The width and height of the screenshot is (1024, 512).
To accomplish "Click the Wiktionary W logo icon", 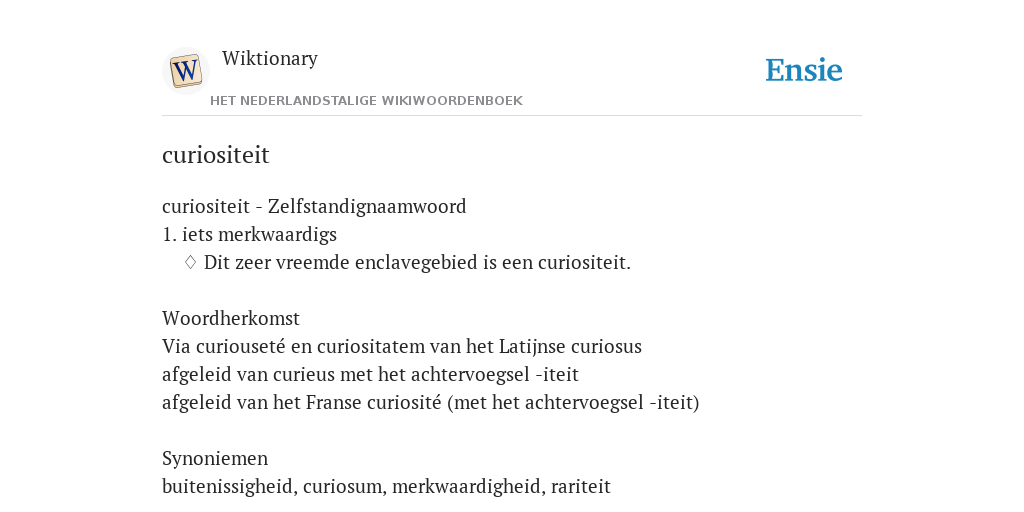I will (185, 71).
